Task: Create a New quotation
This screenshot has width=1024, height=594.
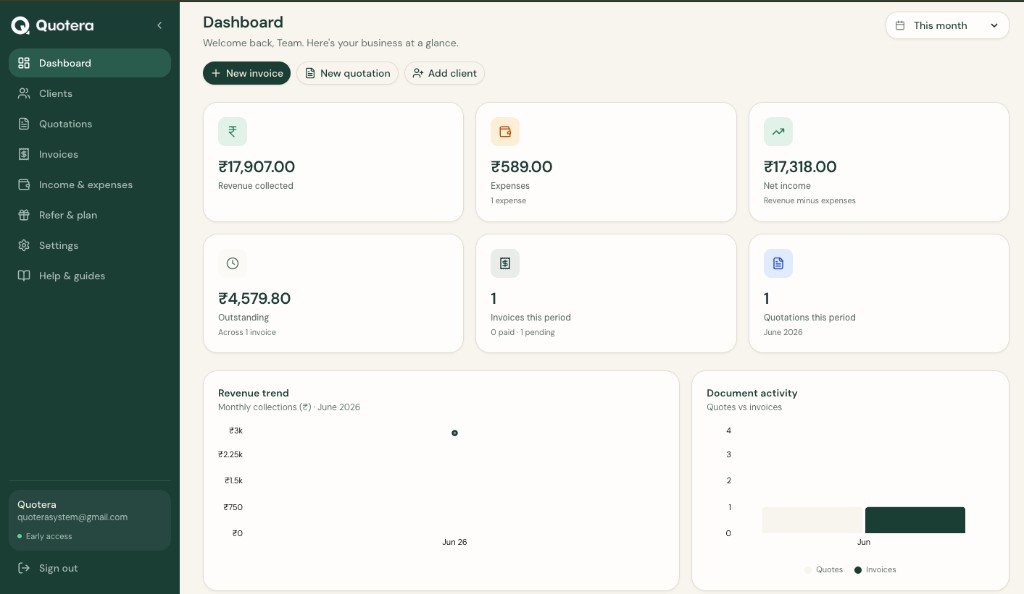Action: [x=347, y=73]
